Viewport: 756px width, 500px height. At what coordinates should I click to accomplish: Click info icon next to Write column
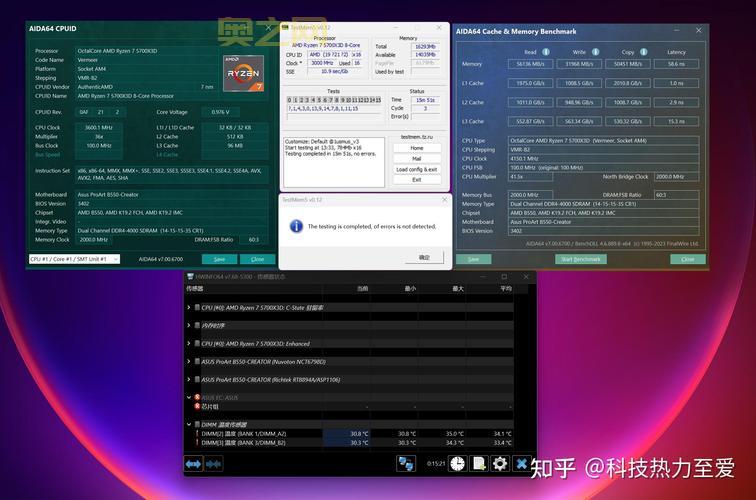pos(595,52)
